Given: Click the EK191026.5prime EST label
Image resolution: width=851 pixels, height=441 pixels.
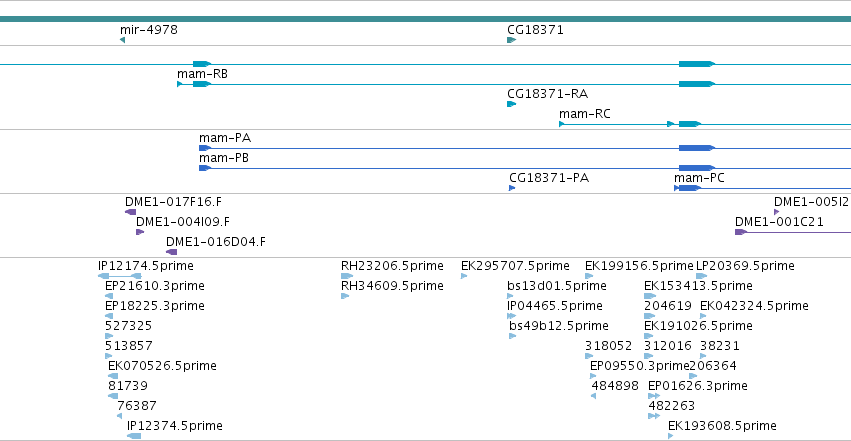Looking at the screenshot, I should click(x=698, y=326).
